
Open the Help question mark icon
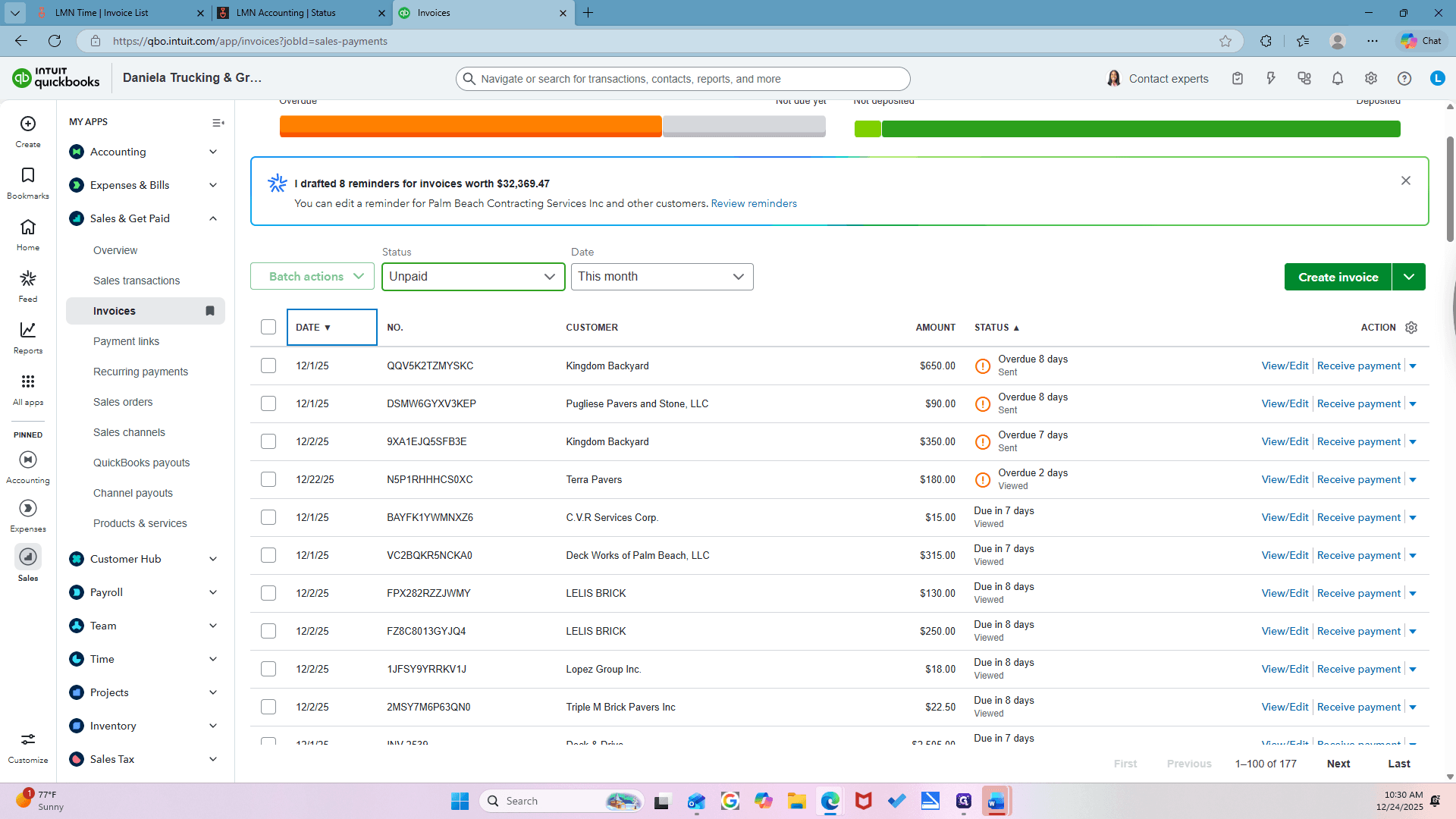(1404, 78)
